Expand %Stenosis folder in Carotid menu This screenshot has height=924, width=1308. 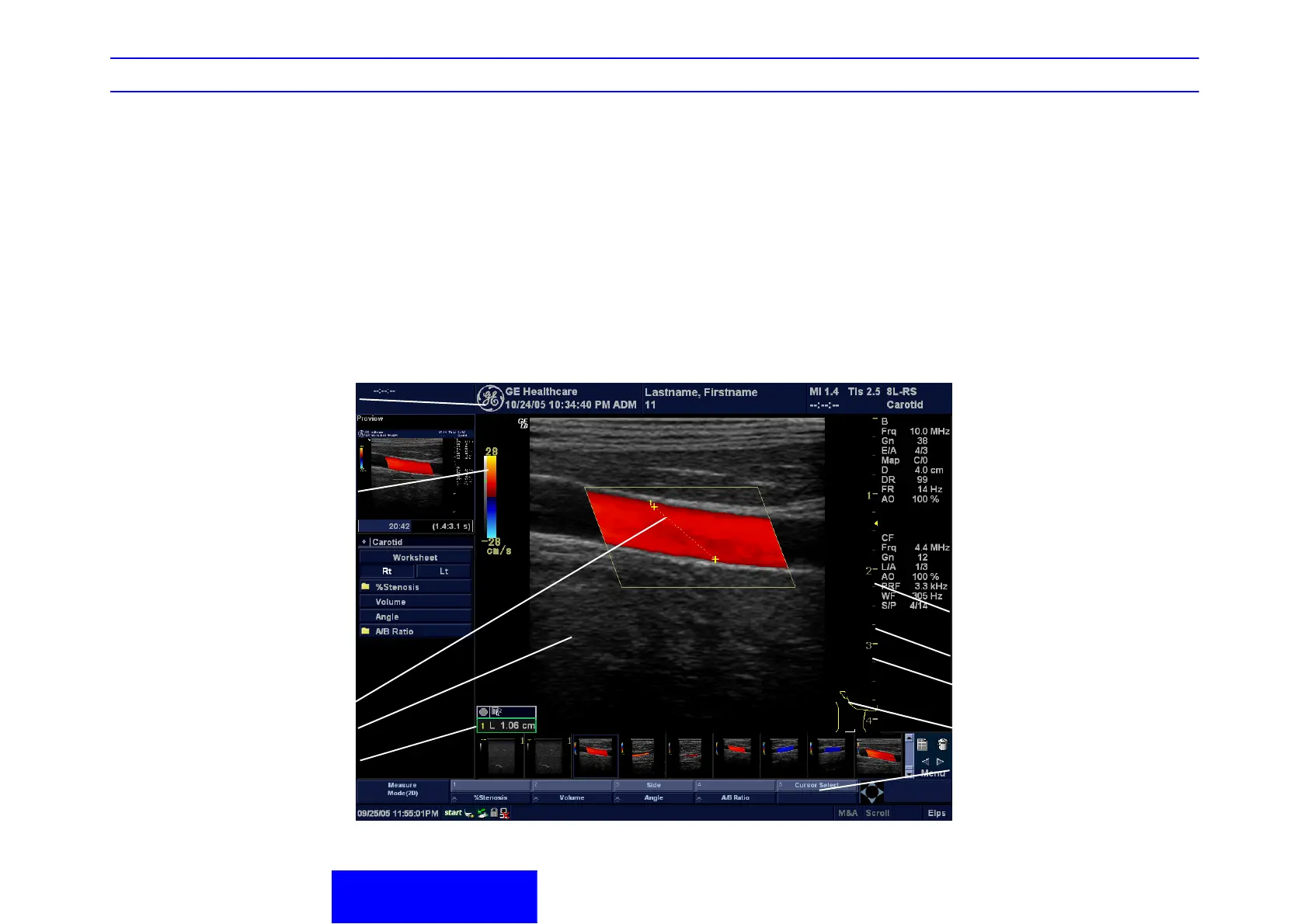point(415,587)
